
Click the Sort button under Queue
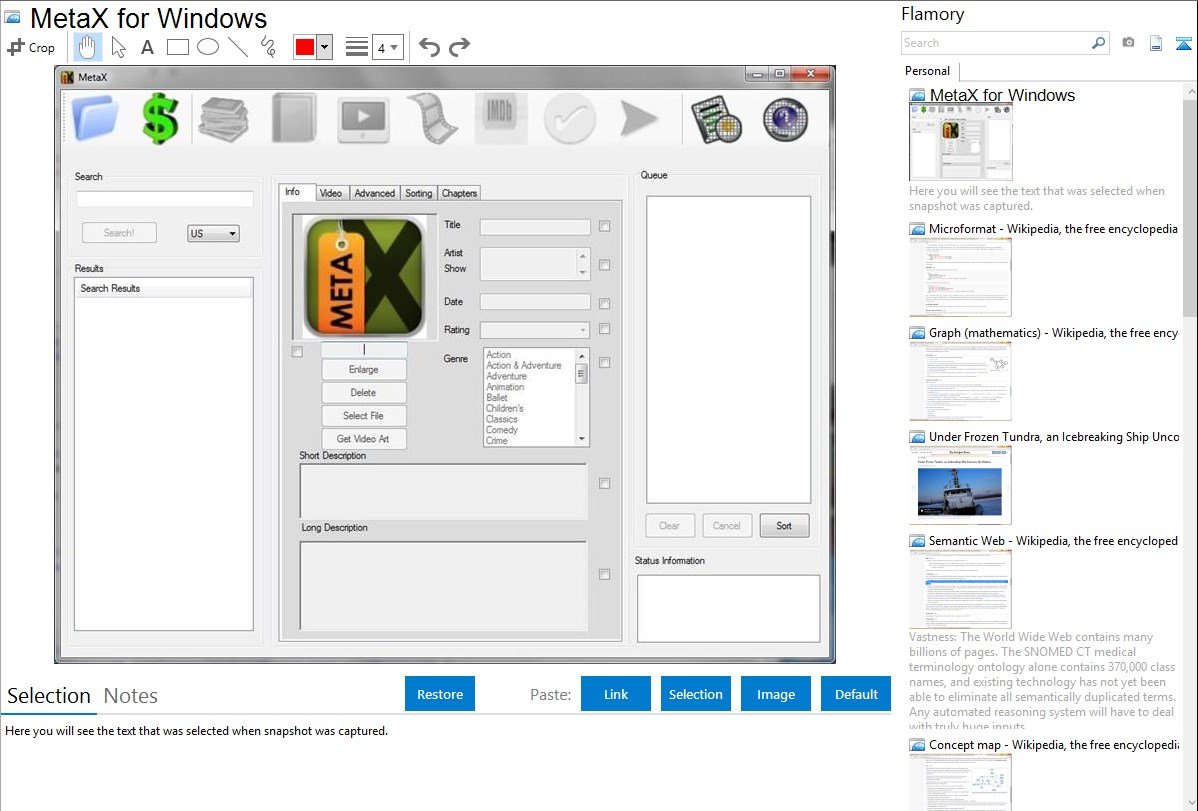[x=784, y=526]
